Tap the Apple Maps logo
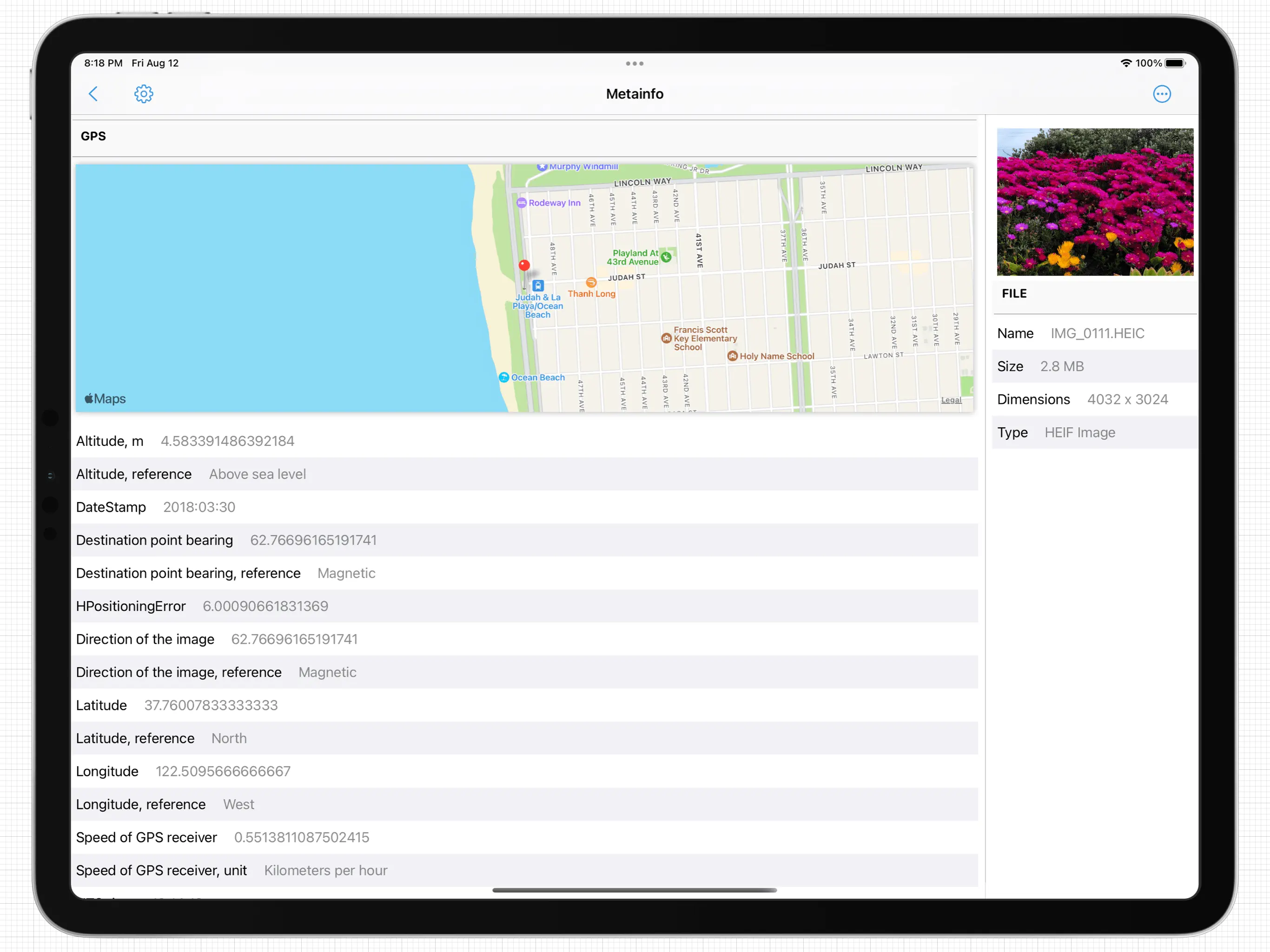Screen dimensions: 1270x952 (x=105, y=398)
